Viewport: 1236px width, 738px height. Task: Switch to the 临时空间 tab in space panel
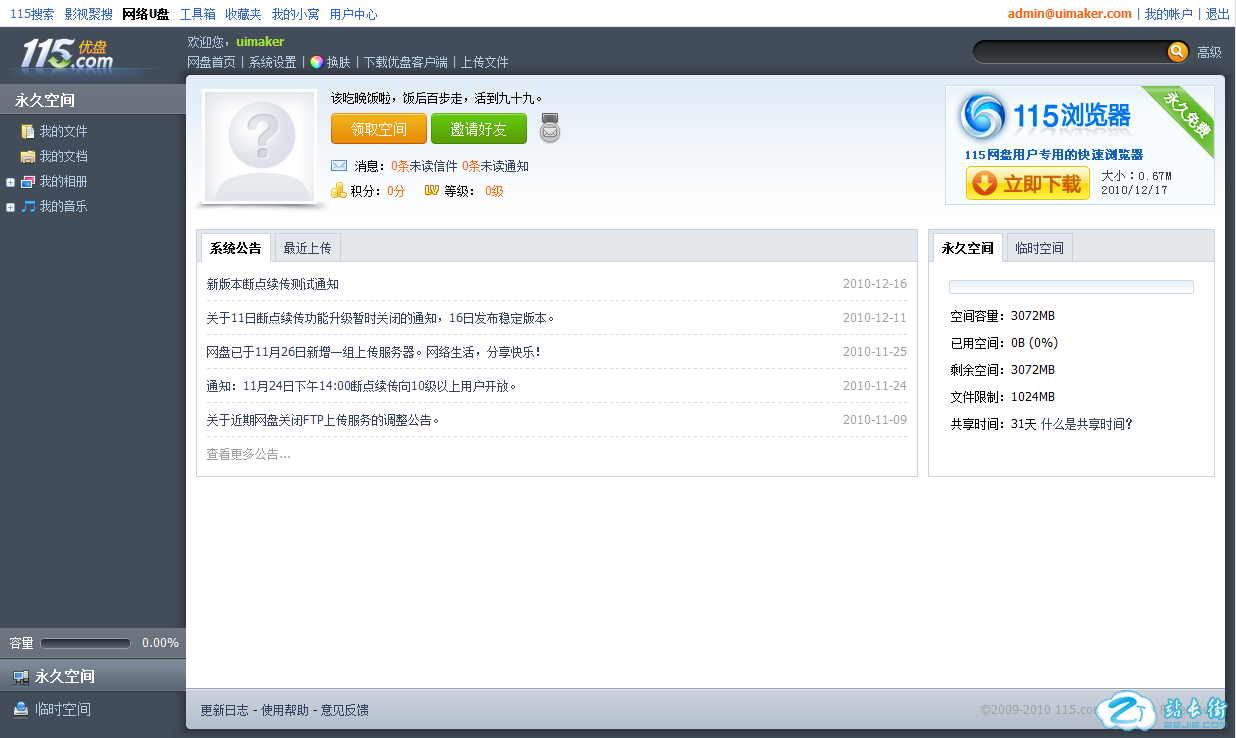pyautogui.click(x=1039, y=248)
